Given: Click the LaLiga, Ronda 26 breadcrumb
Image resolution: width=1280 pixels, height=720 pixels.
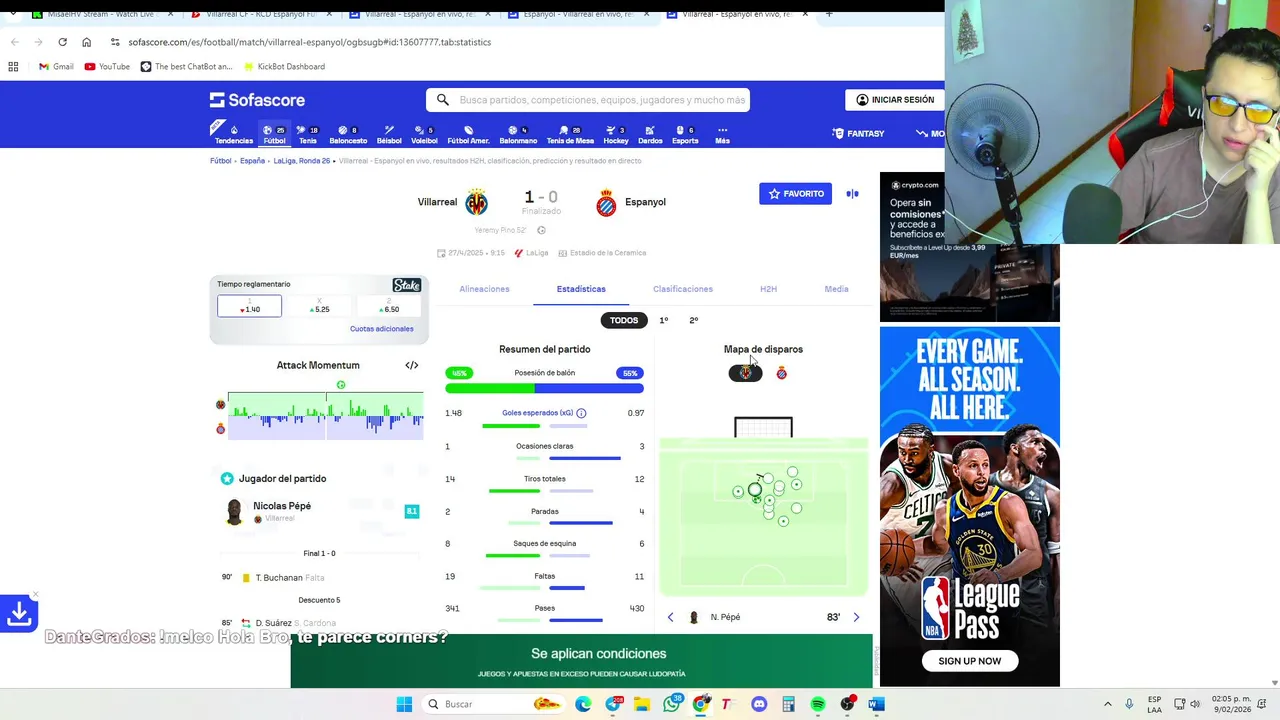Looking at the screenshot, I should 302,161.
